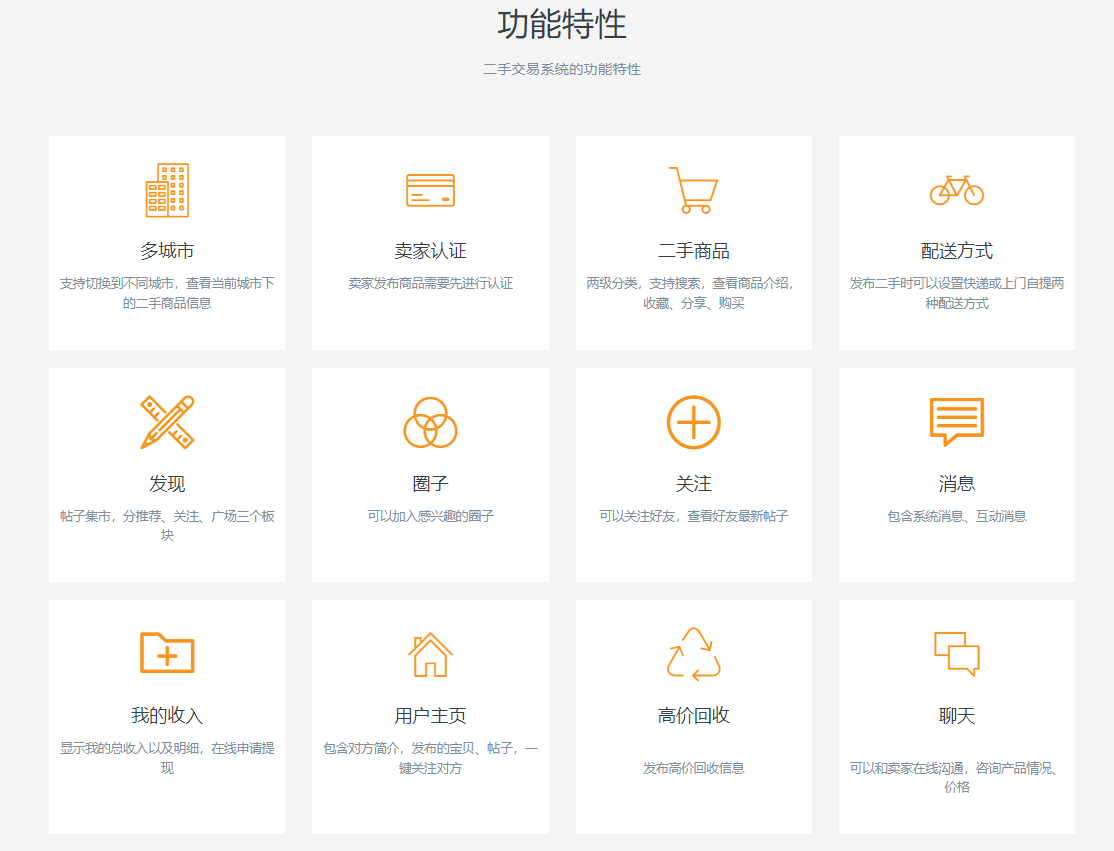Select the message speech bubble icon

point(956,422)
